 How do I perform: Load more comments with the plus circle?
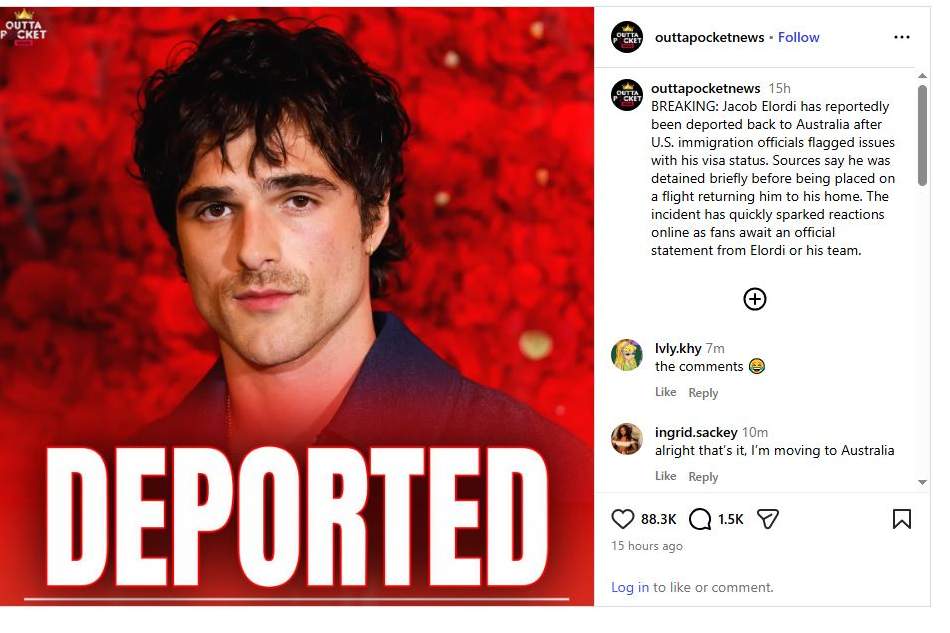coord(755,299)
